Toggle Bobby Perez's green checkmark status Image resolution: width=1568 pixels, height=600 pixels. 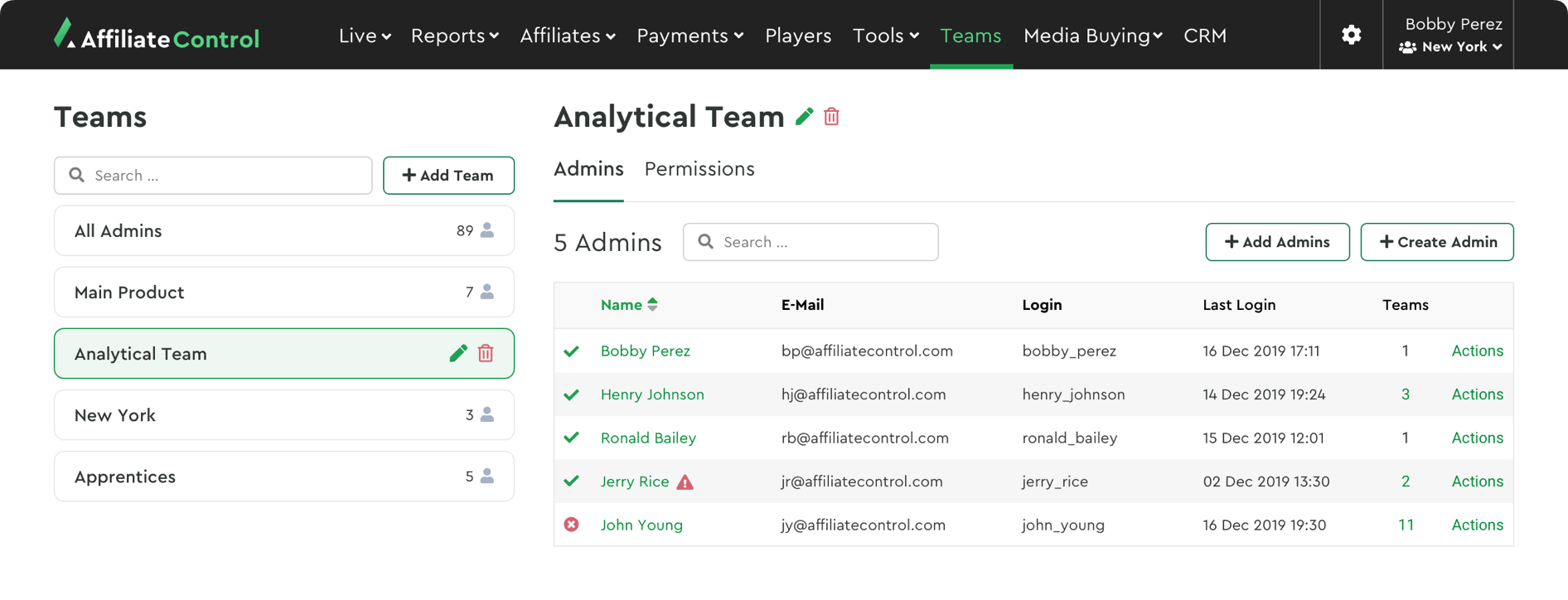click(571, 351)
